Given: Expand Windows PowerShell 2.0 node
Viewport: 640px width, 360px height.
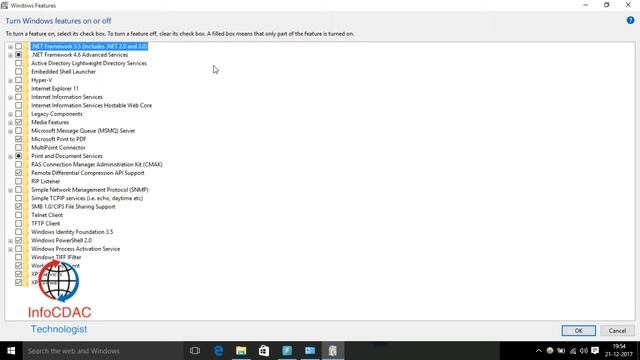Looking at the screenshot, I should 10,241.
